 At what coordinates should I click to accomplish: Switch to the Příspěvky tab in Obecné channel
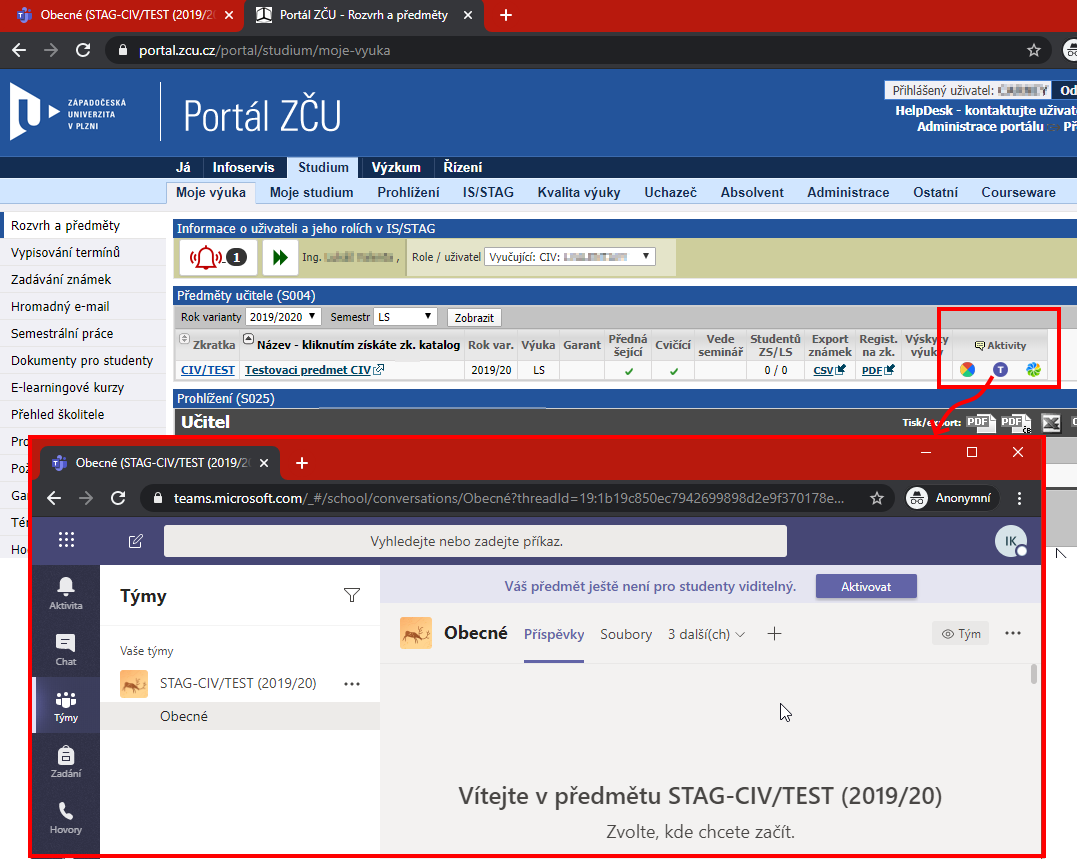click(x=554, y=634)
